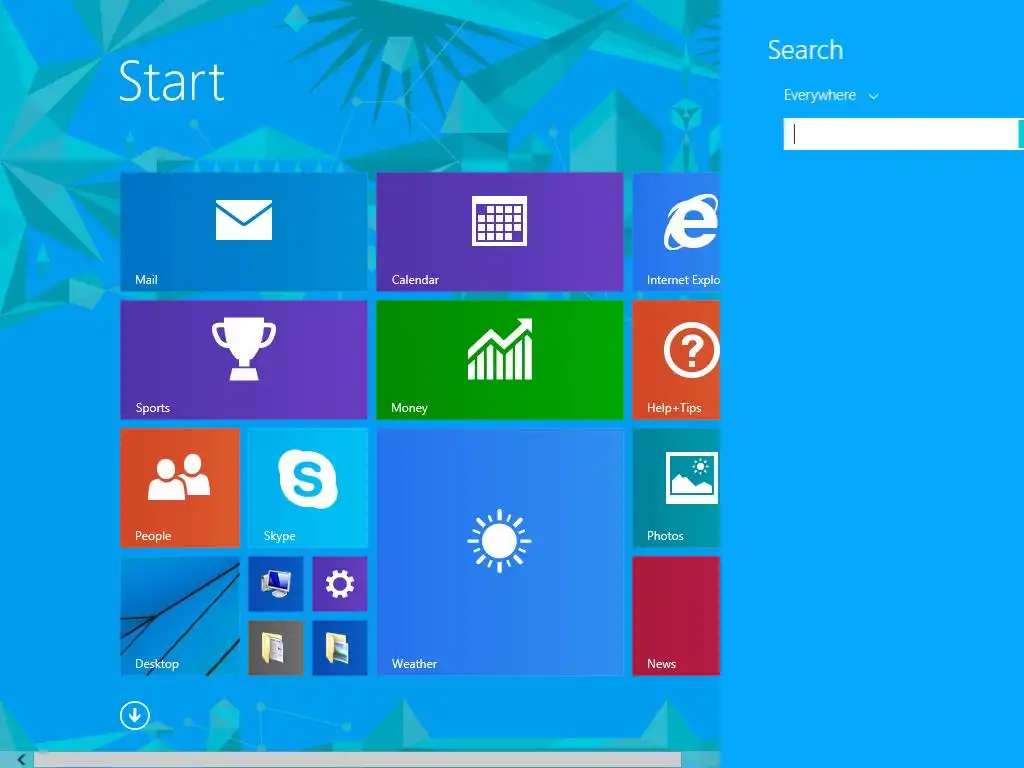Image resolution: width=1024 pixels, height=768 pixels.
Task: Open the Calendar tile
Action: 500,232
